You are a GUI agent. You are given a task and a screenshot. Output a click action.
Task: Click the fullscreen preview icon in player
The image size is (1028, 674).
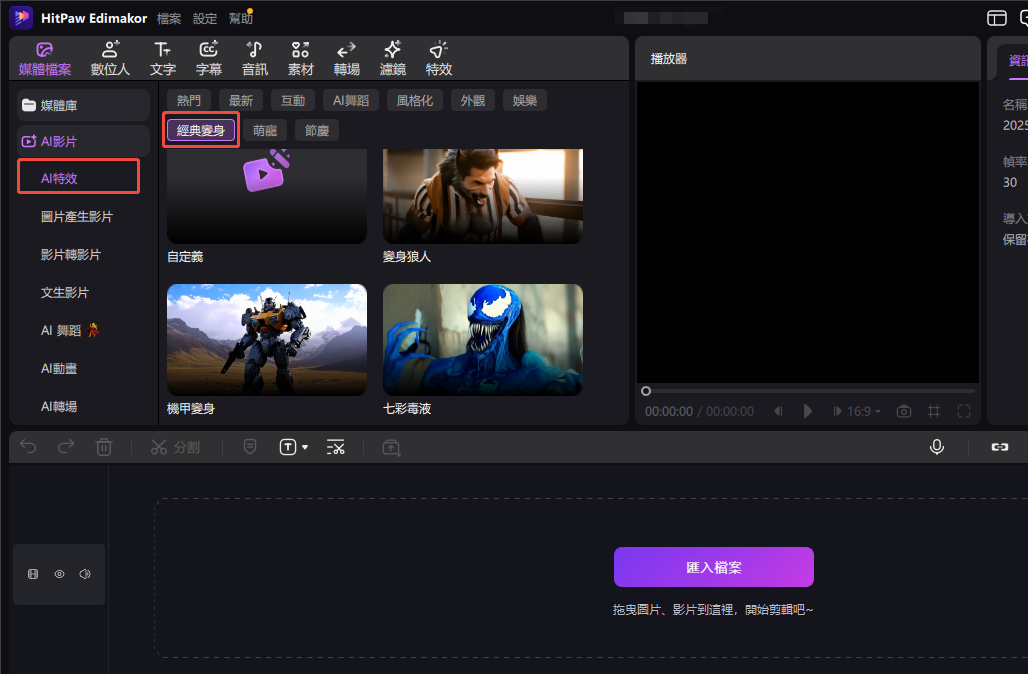click(x=964, y=411)
